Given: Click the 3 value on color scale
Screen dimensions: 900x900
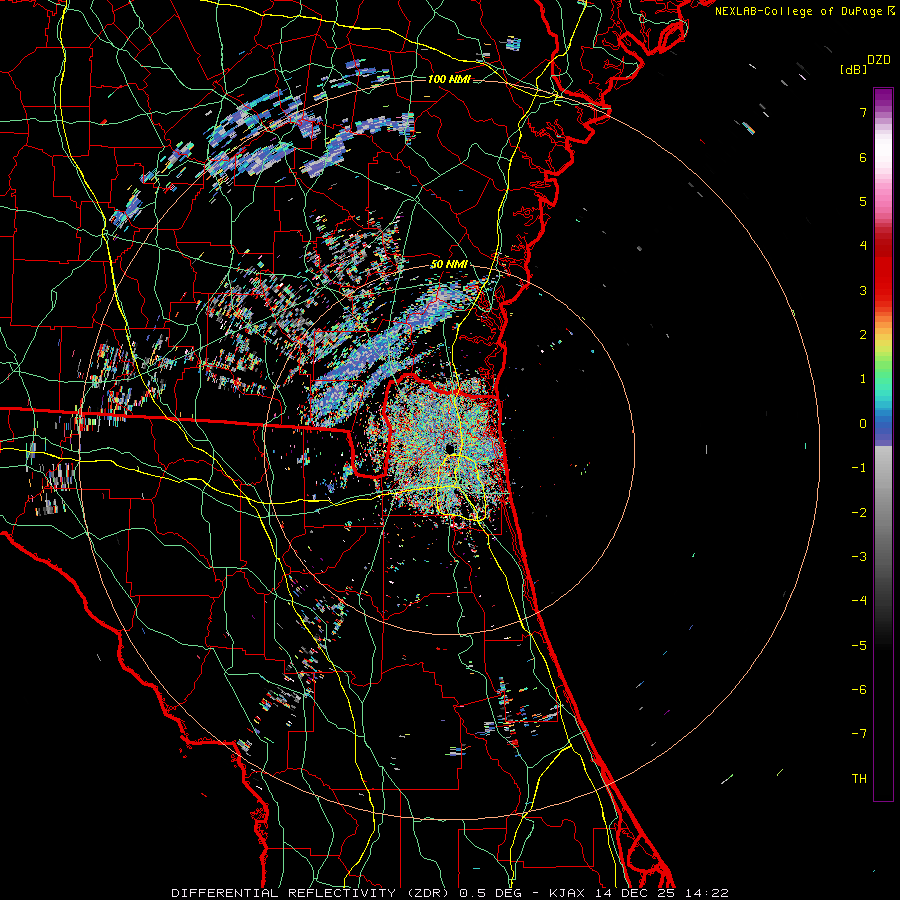Looking at the screenshot, I should pyautogui.click(x=863, y=290).
